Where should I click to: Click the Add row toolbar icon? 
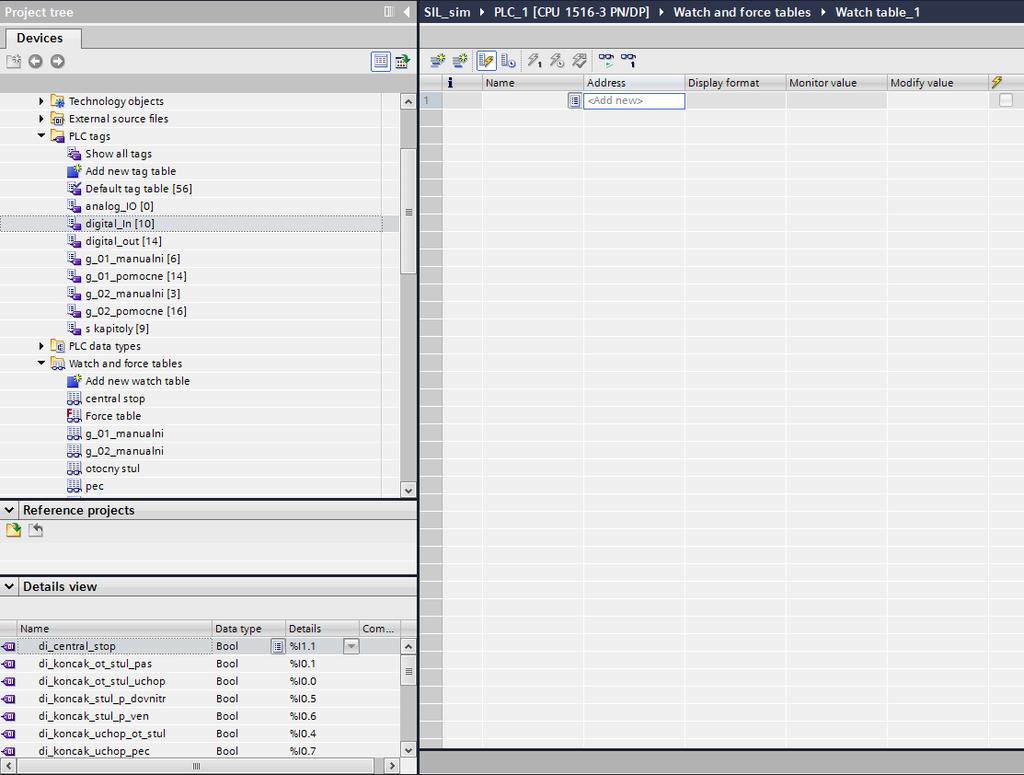[x=460, y=61]
